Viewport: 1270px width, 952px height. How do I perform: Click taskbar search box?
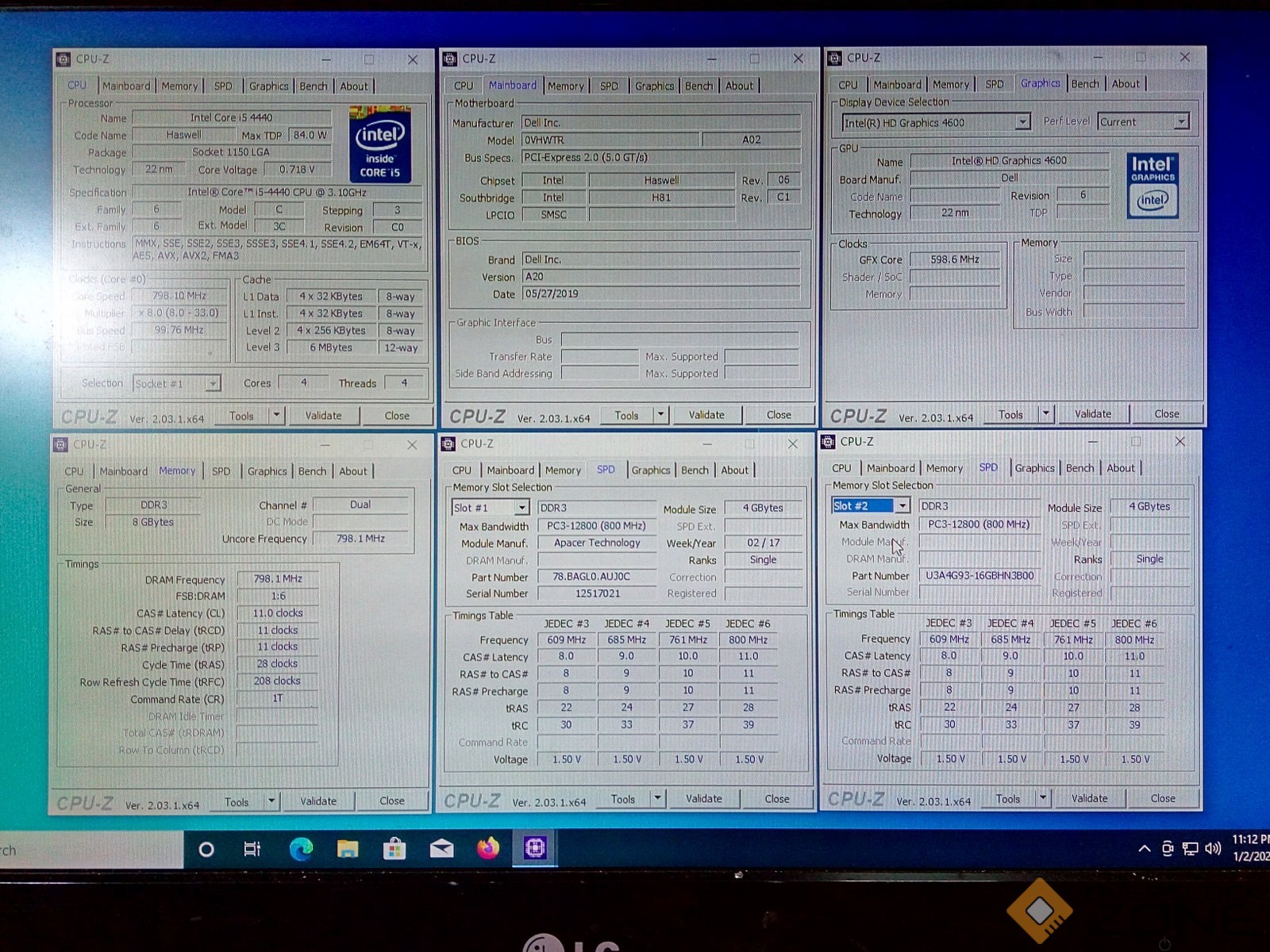click(x=91, y=850)
